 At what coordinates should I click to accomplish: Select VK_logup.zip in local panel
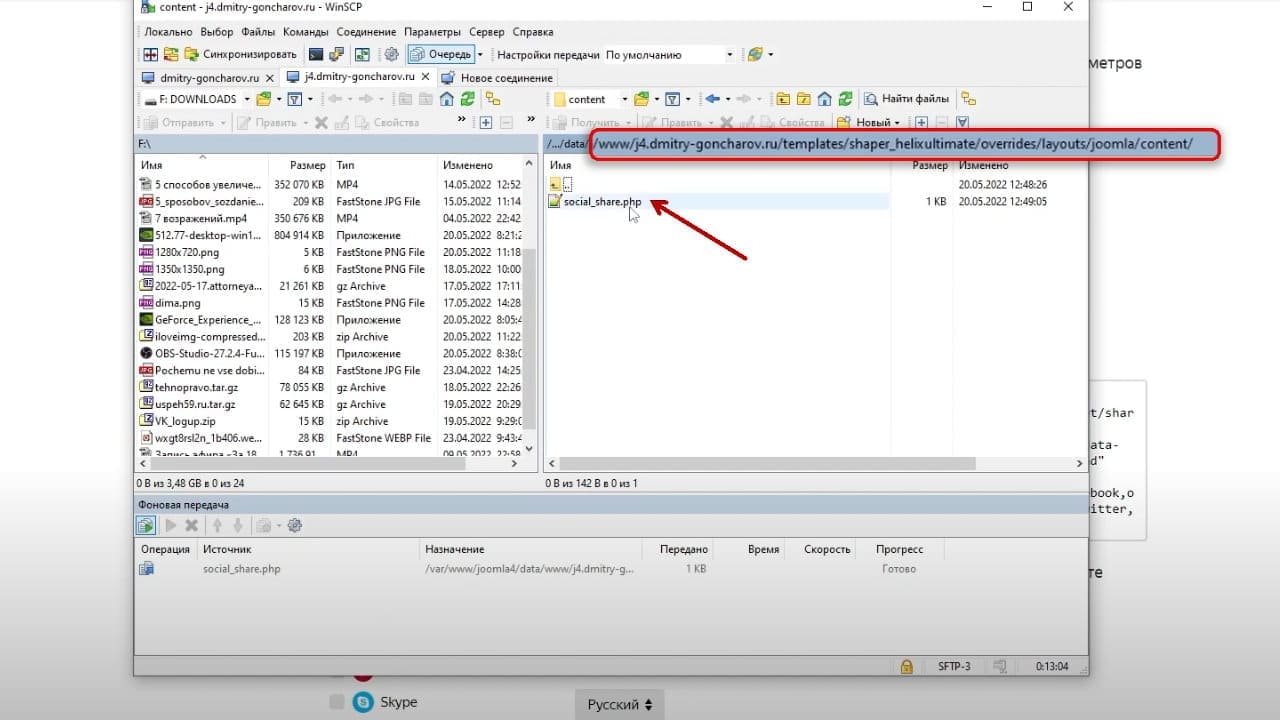tap(184, 422)
